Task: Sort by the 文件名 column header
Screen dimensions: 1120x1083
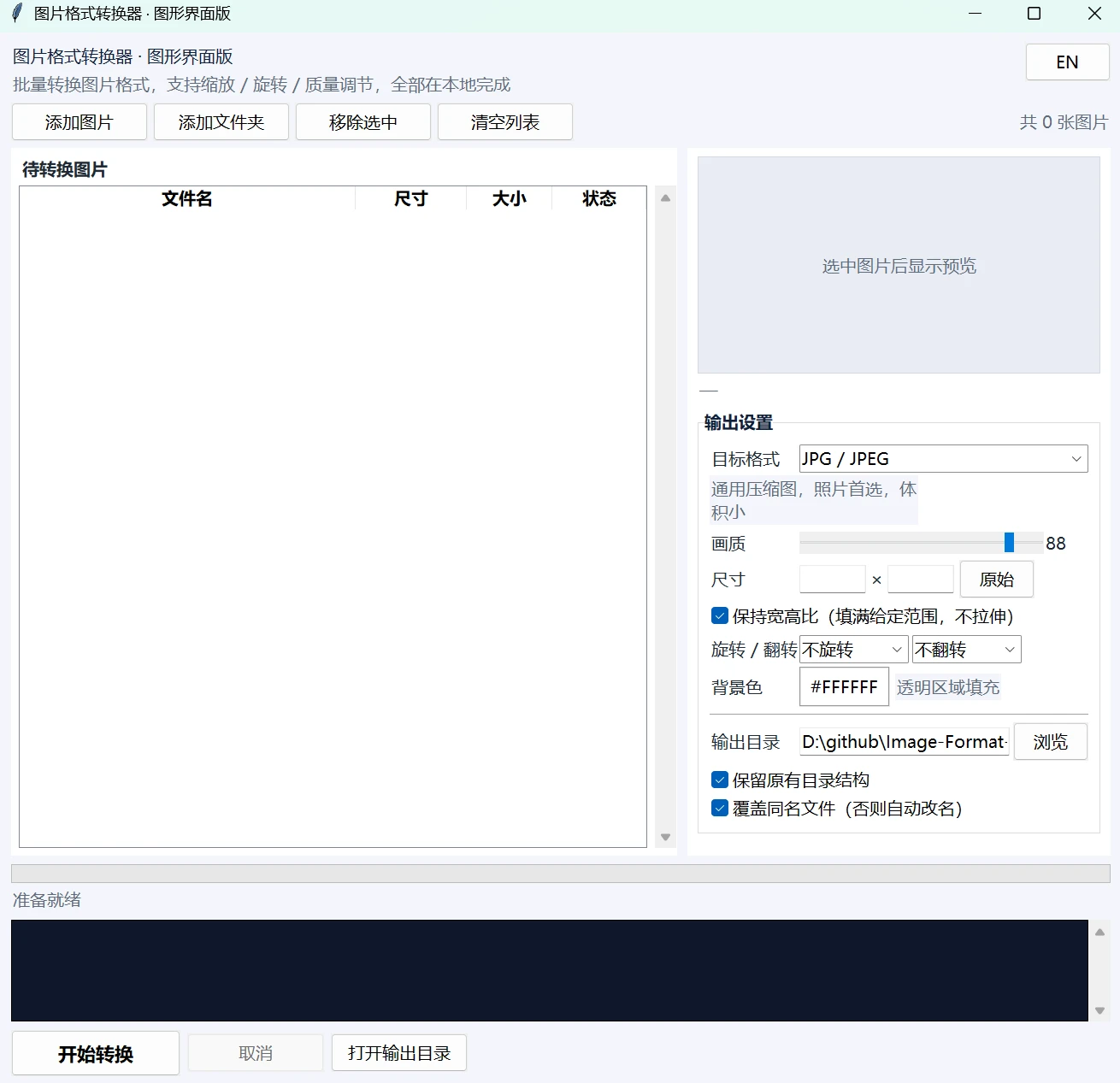Action: point(187,199)
